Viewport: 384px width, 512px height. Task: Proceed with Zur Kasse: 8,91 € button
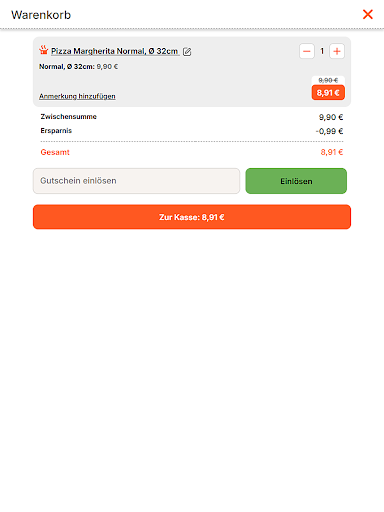[192, 217]
